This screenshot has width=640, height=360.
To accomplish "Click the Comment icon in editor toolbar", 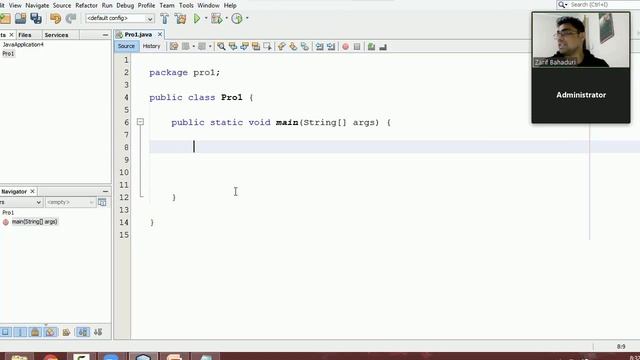I will pyautogui.click(x=371, y=47).
